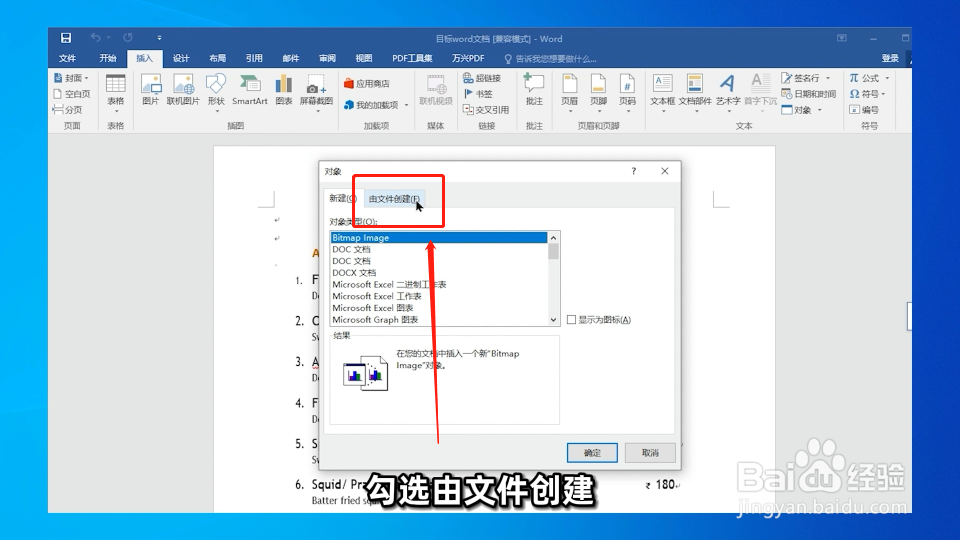Image resolution: width=960 pixels, height=540 pixels.
Task: Switch to the 布局 ribbon tab
Action: 217,58
